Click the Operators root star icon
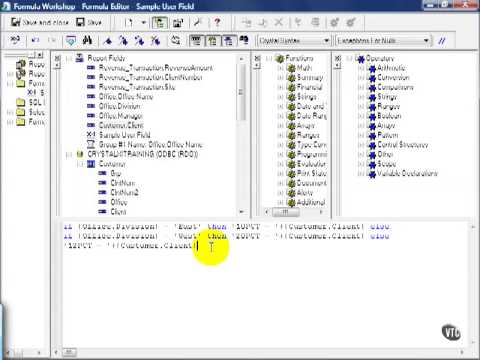 tap(360, 59)
